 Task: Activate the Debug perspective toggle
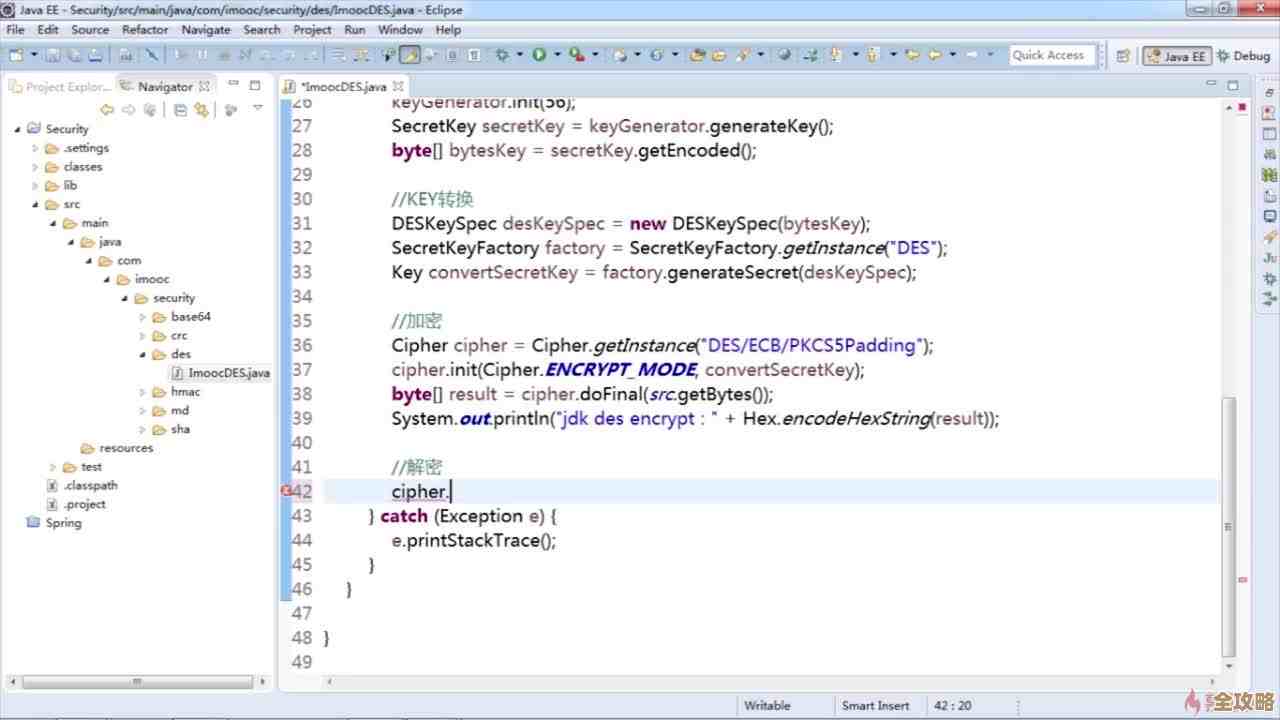pyautogui.click(x=1243, y=55)
